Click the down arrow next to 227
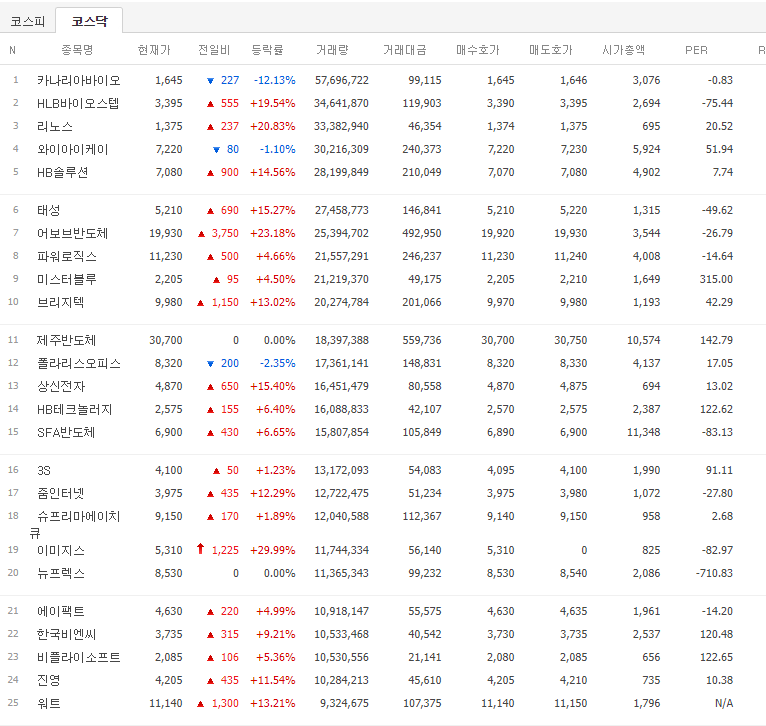 (210, 81)
